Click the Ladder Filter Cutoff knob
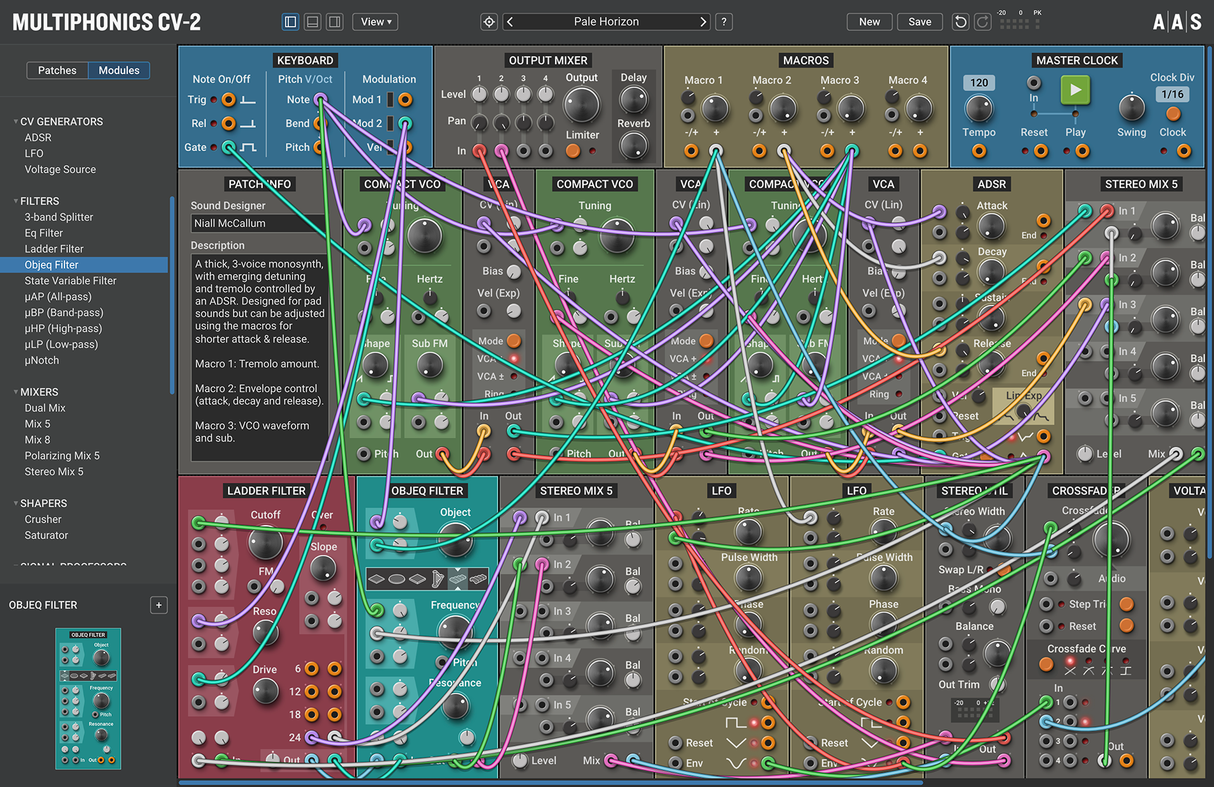Screen dimensions: 1214x787 pos(265,543)
